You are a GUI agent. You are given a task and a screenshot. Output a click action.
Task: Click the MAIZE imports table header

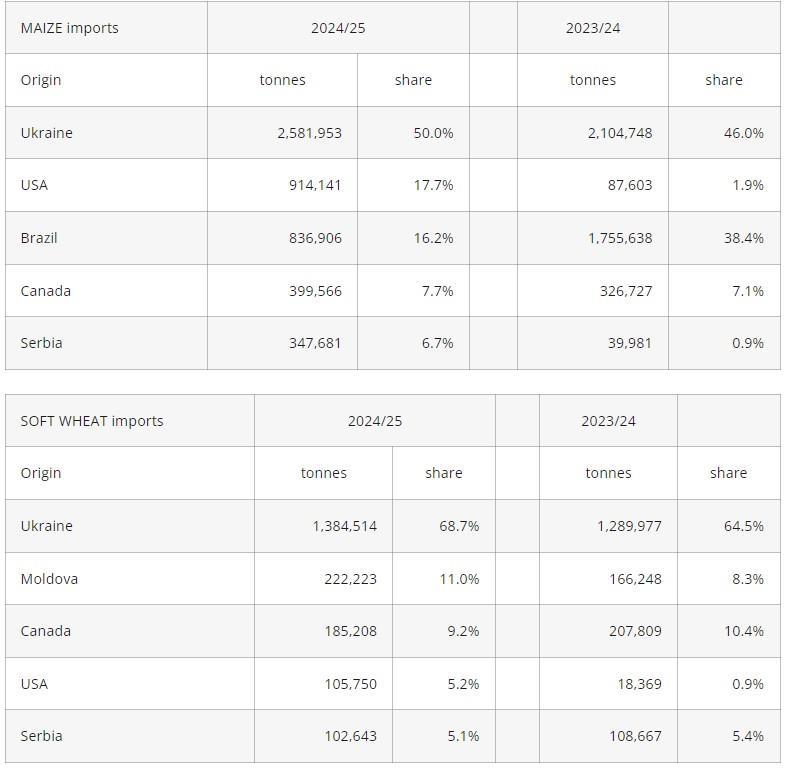coord(69,28)
